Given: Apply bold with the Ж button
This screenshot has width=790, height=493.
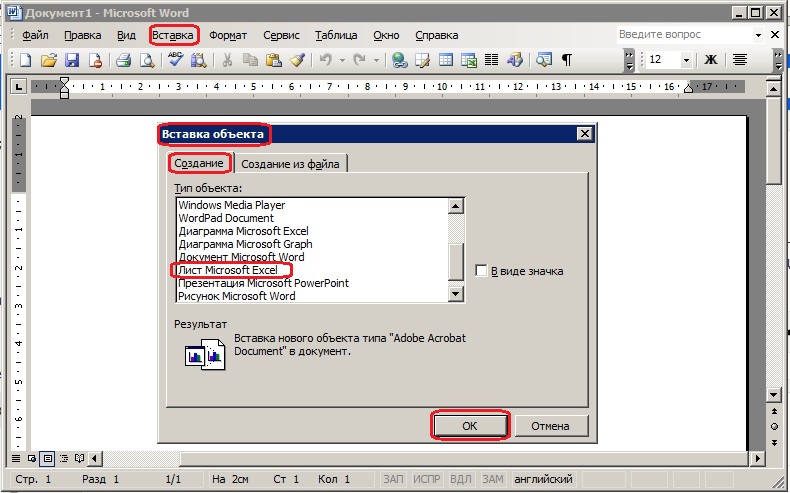Looking at the screenshot, I should pyautogui.click(x=710, y=60).
